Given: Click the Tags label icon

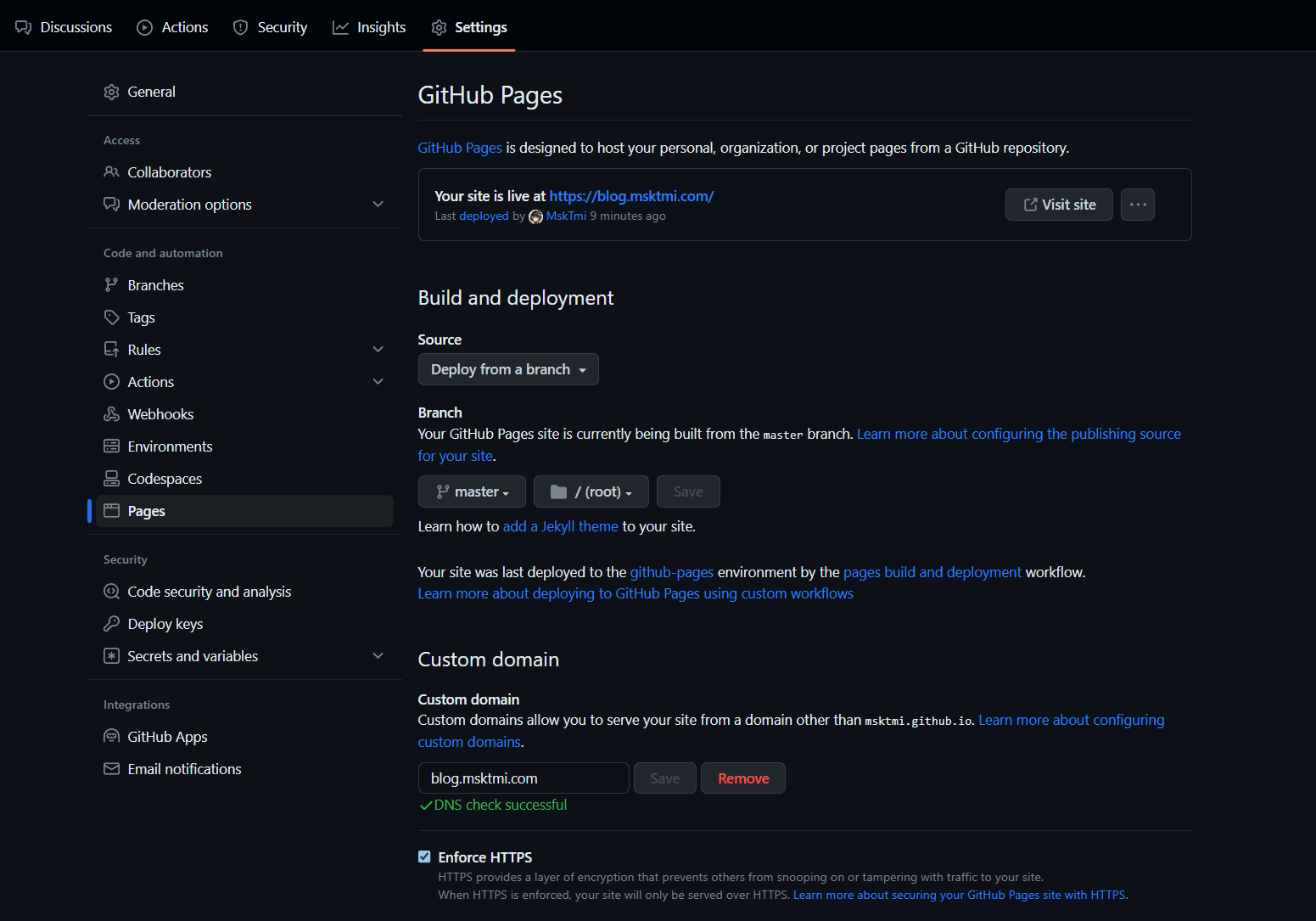Looking at the screenshot, I should [111, 317].
